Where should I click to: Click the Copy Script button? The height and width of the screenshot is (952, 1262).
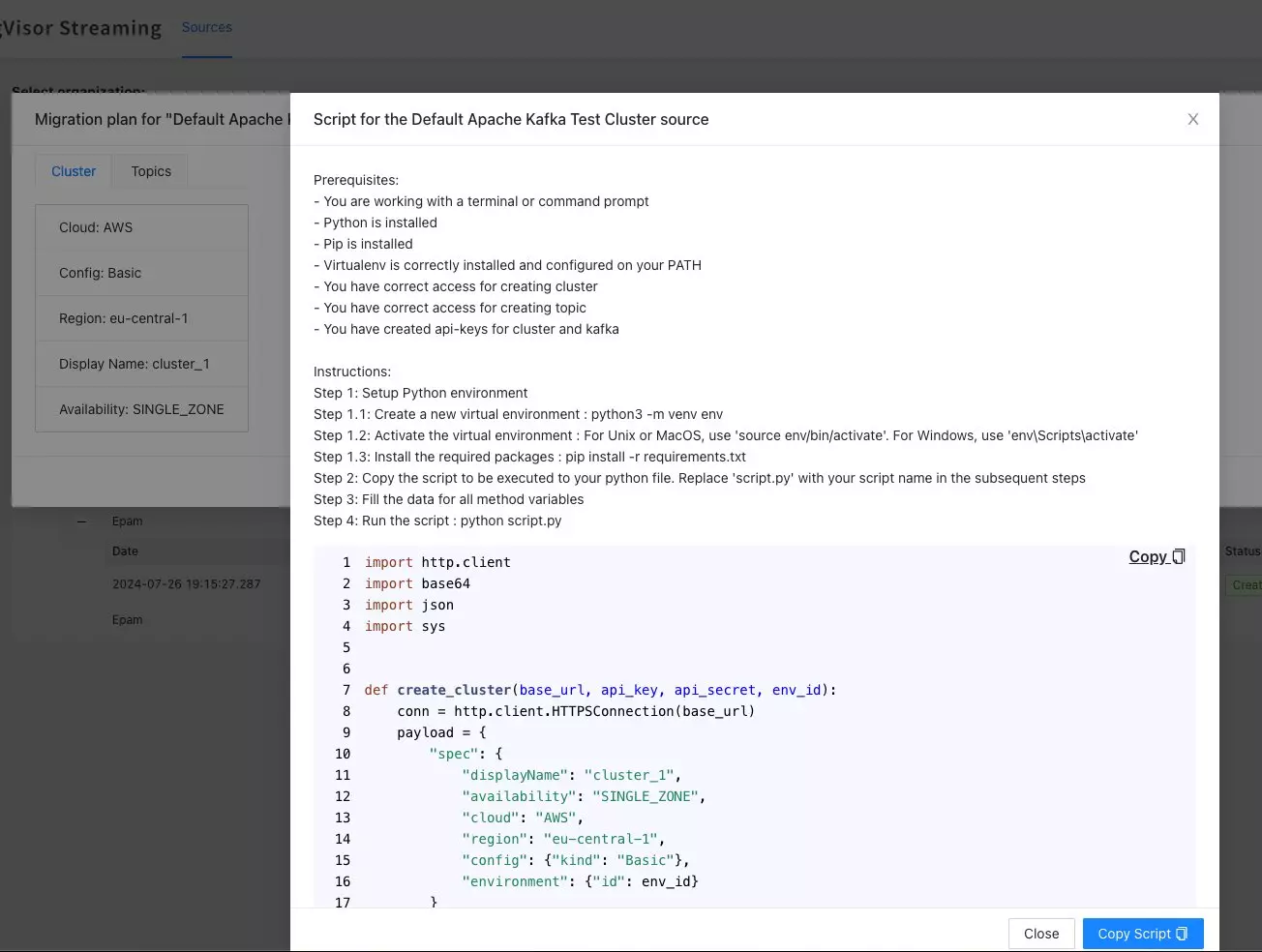pyautogui.click(x=1143, y=934)
